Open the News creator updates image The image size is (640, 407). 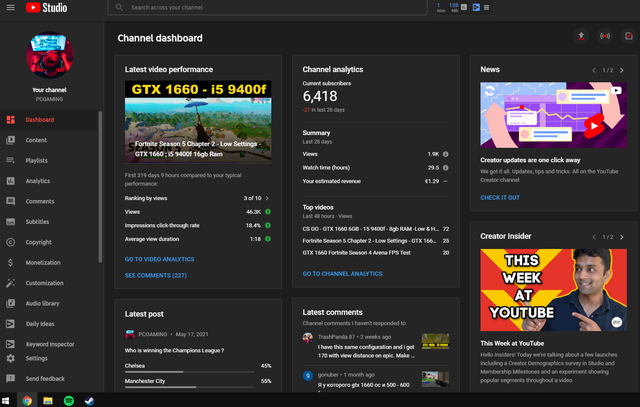pos(553,115)
